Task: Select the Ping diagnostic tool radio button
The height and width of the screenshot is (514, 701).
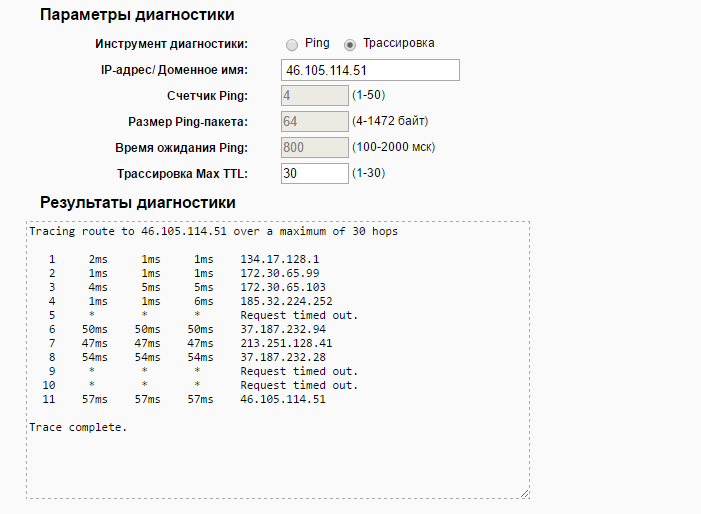Action: pos(292,45)
